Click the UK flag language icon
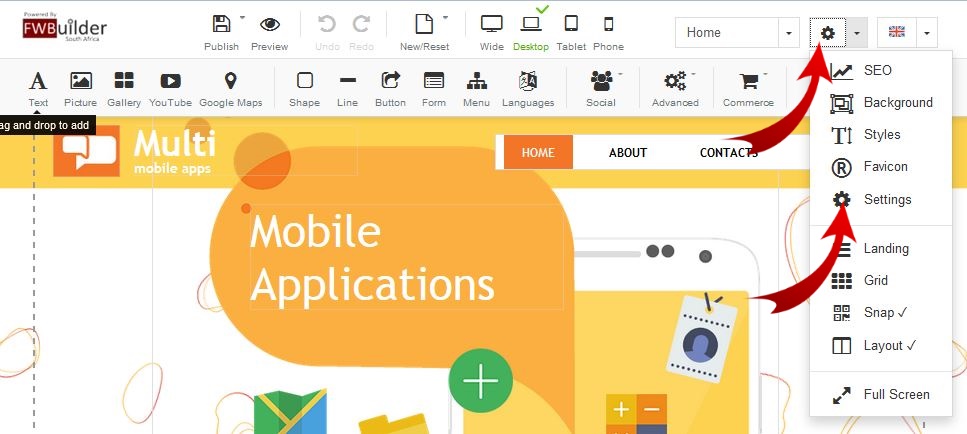Viewport: 967px width, 434px height. tap(897, 33)
